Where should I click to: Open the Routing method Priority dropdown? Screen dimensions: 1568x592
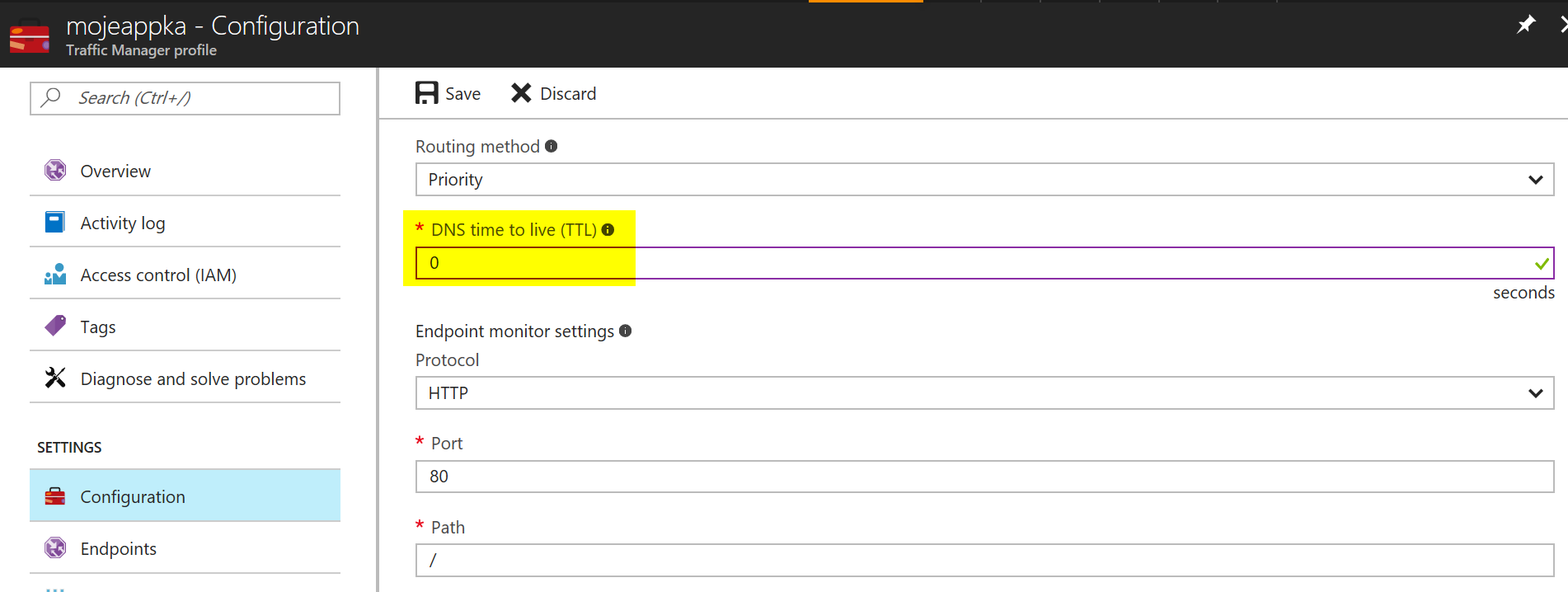(x=984, y=179)
